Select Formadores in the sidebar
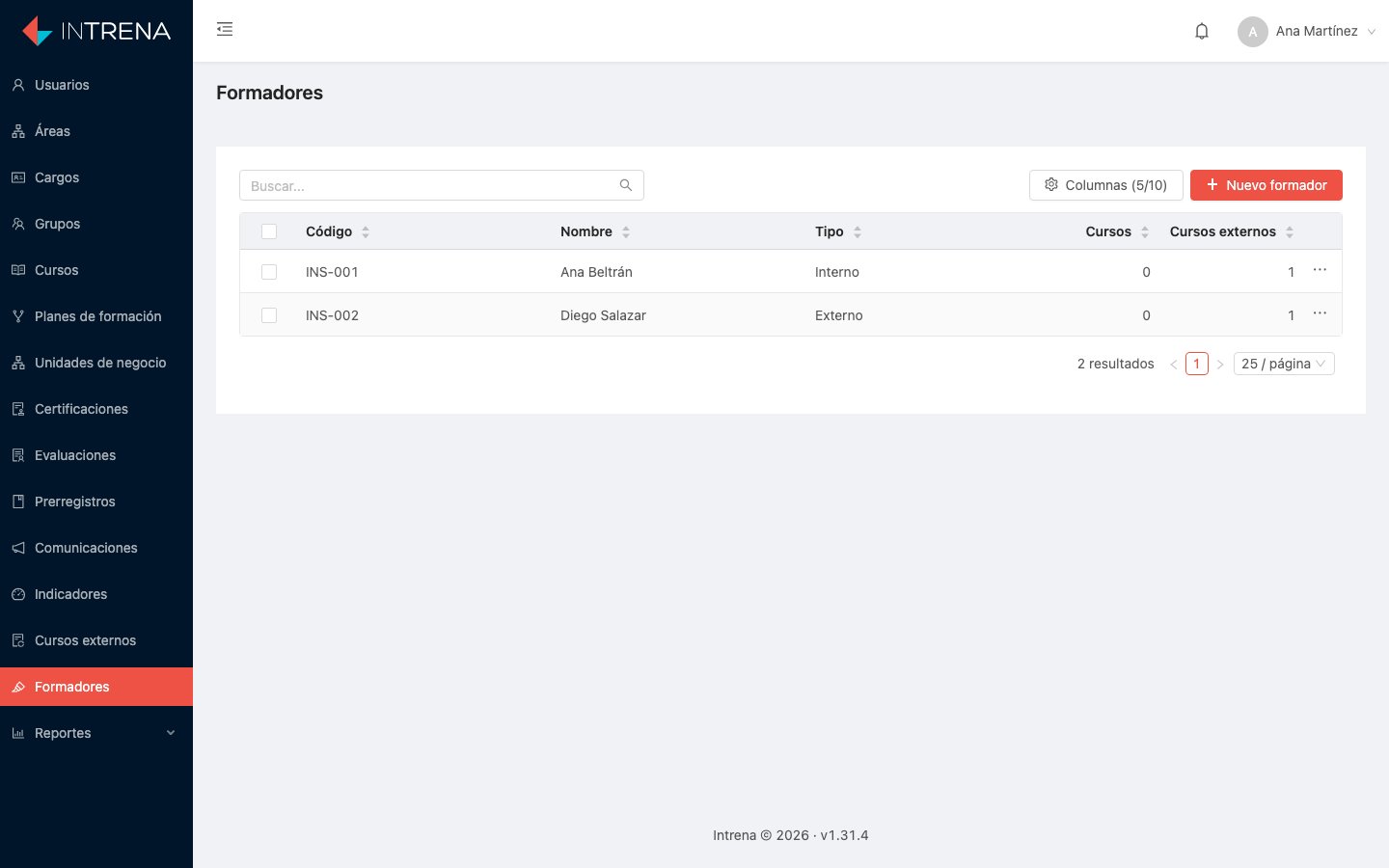1389x868 pixels. point(96,687)
